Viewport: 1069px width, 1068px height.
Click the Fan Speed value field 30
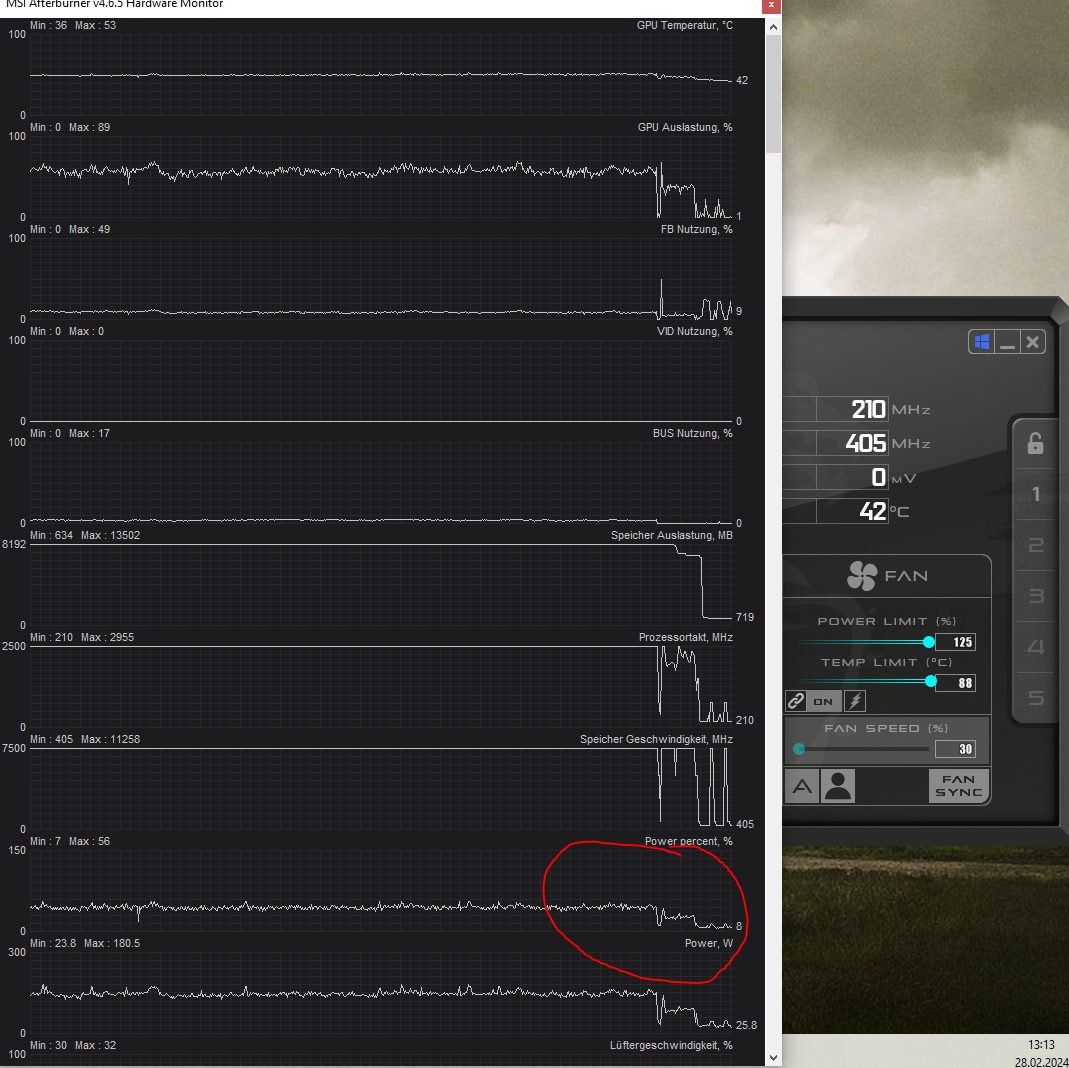click(955, 749)
